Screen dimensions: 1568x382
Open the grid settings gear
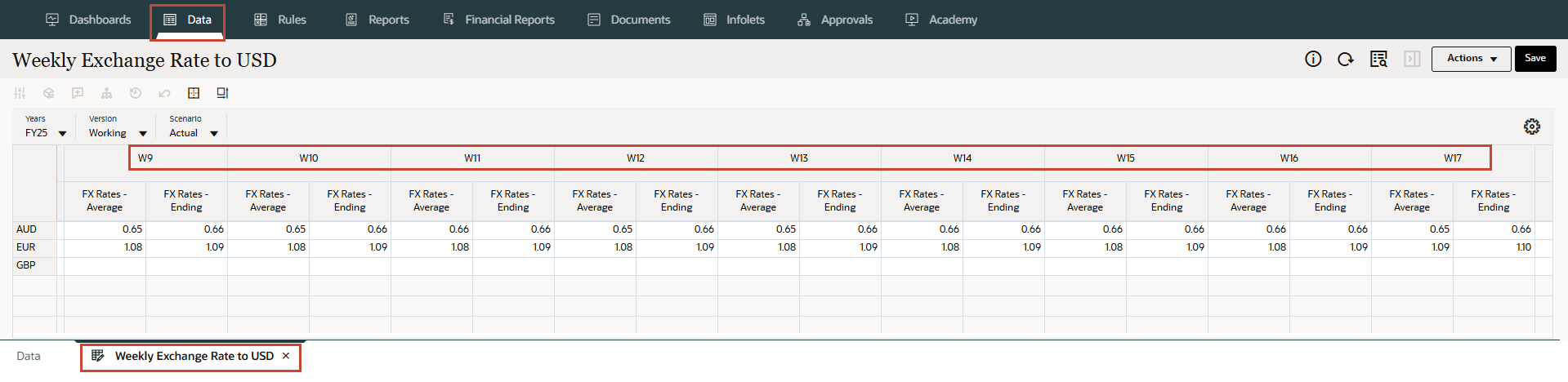point(1532,127)
